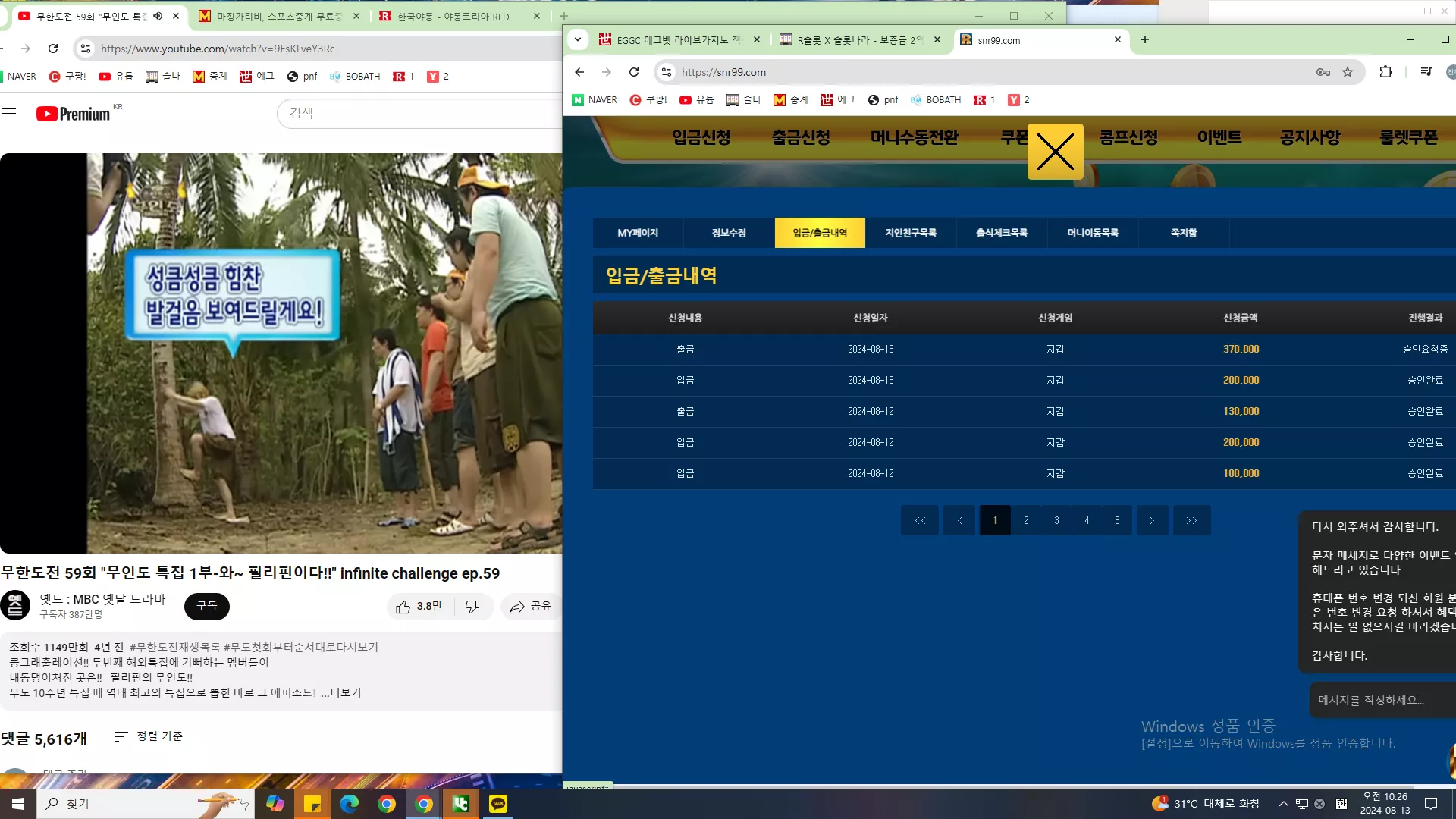Image resolution: width=1456 pixels, height=819 pixels.
Task: Switch to the MY페이지 tab
Action: pos(638,233)
